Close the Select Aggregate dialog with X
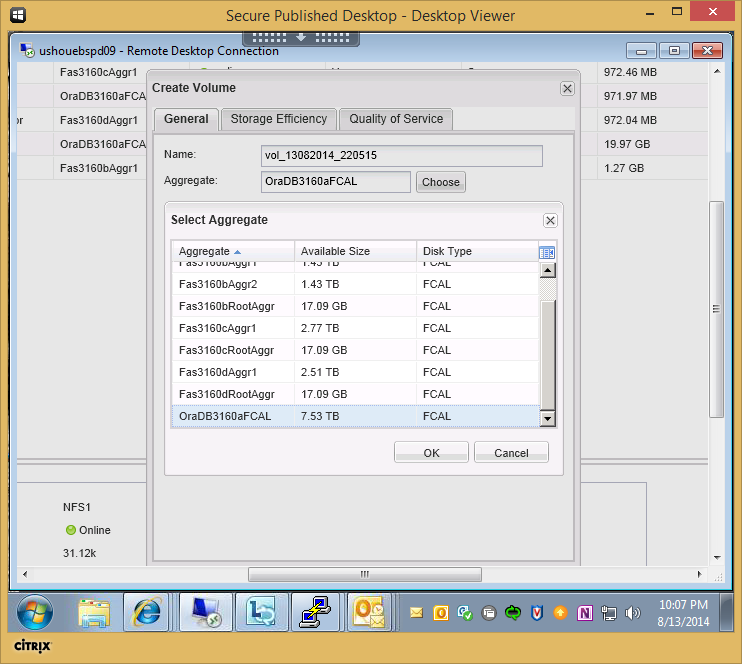The width and height of the screenshot is (742, 664). [550, 220]
